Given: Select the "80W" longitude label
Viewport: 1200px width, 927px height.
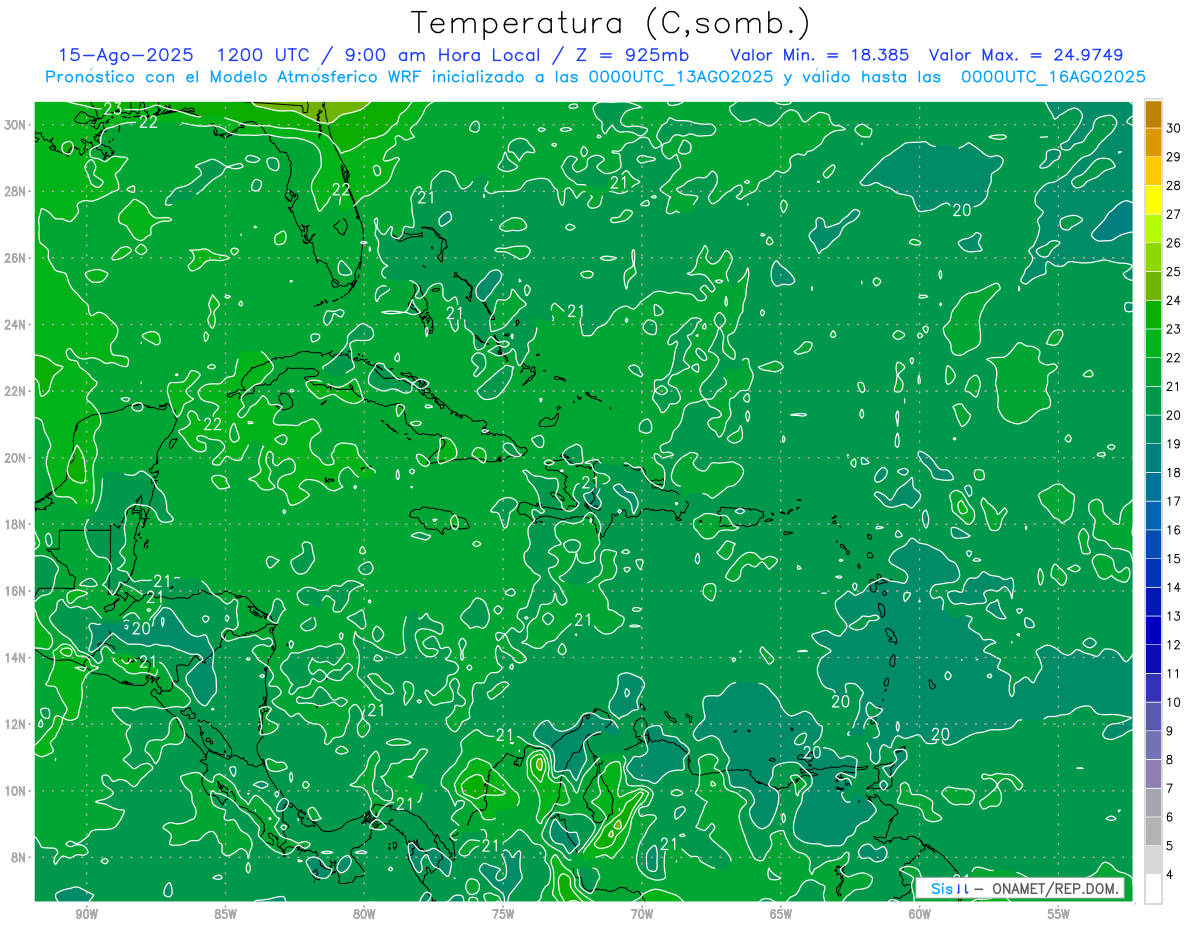Looking at the screenshot, I should 364,915.
